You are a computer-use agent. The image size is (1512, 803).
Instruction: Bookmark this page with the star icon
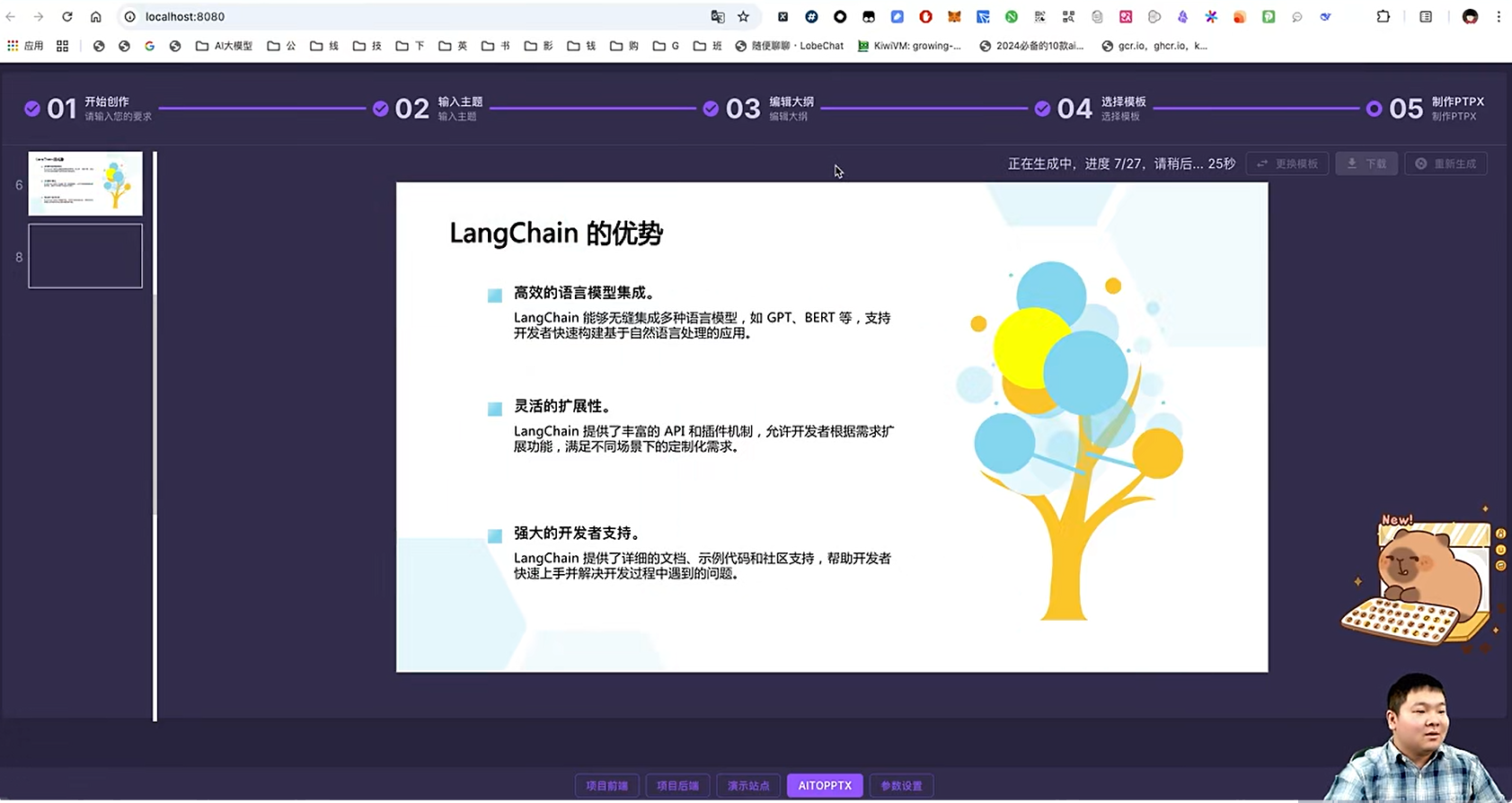click(x=743, y=16)
